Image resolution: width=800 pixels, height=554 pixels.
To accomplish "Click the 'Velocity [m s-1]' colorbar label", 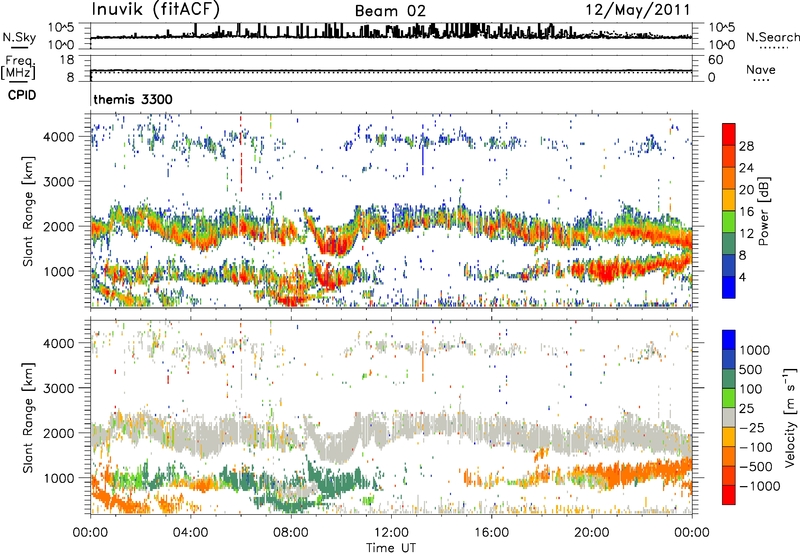I will pyautogui.click(x=790, y=417).
